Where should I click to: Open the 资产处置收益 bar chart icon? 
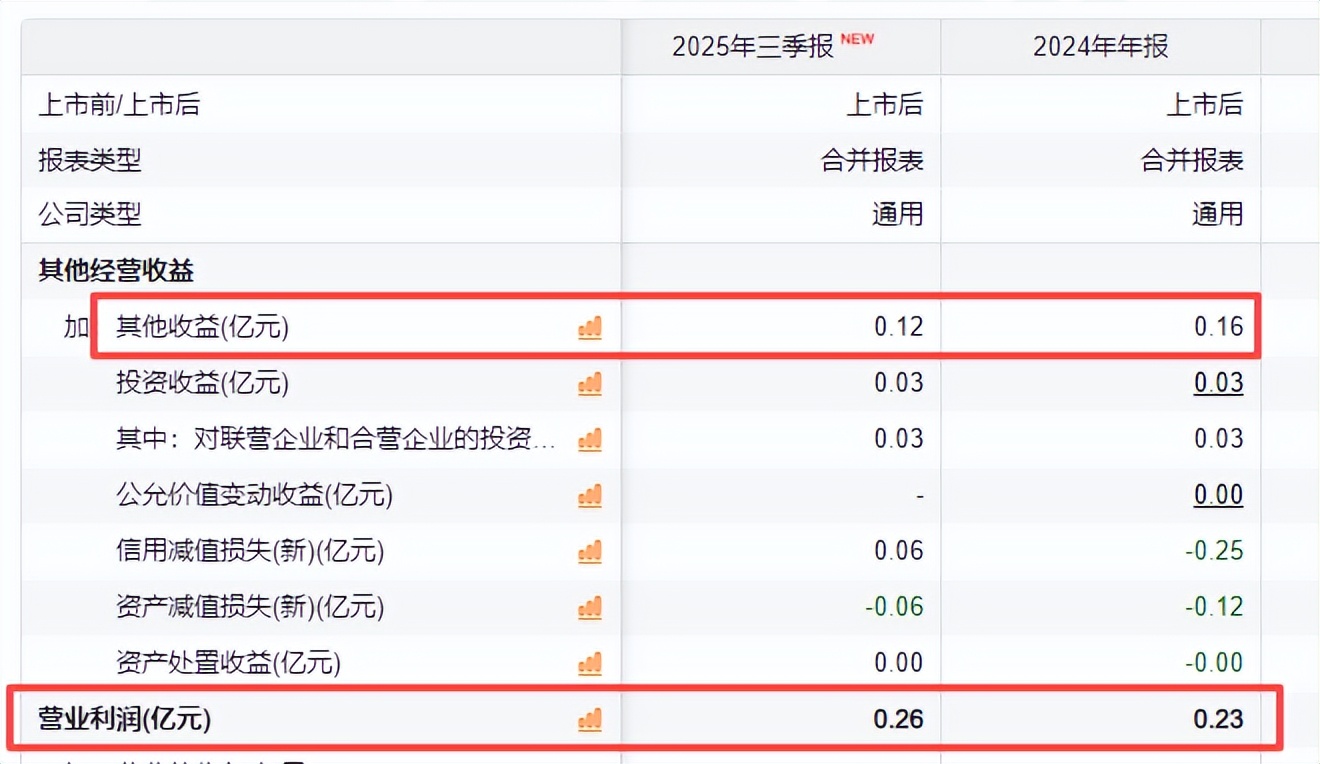click(x=590, y=663)
